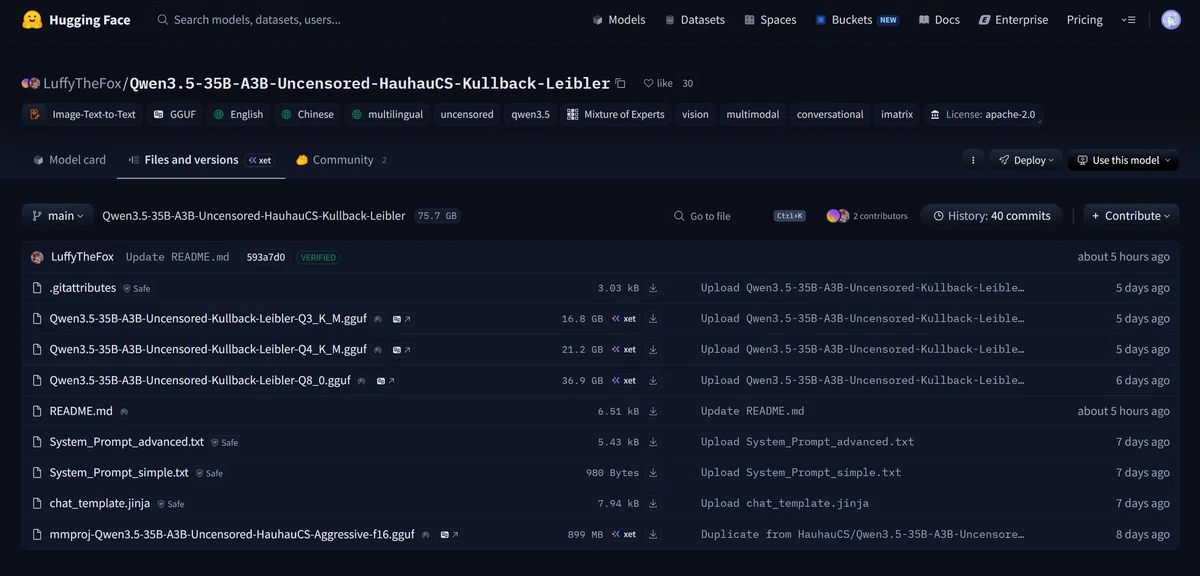
Task: Download System_Prompt_simple.txt
Action: (x=653, y=472)
